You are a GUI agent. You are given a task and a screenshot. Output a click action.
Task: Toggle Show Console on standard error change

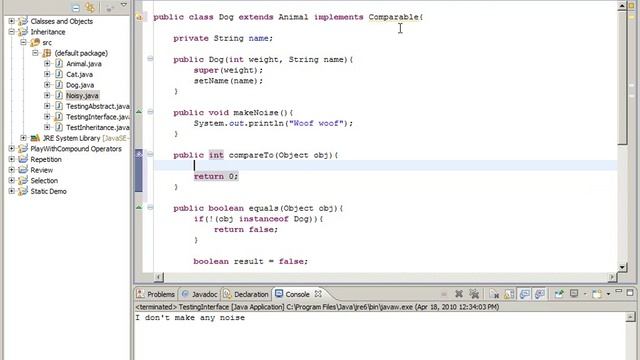[x=540, y=294]
